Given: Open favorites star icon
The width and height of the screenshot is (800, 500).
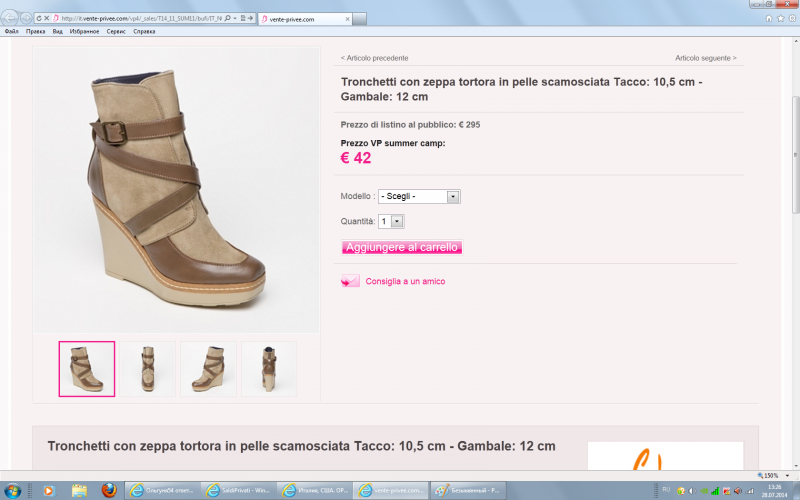Looking at the screenshot, I should tap(780, 18).
